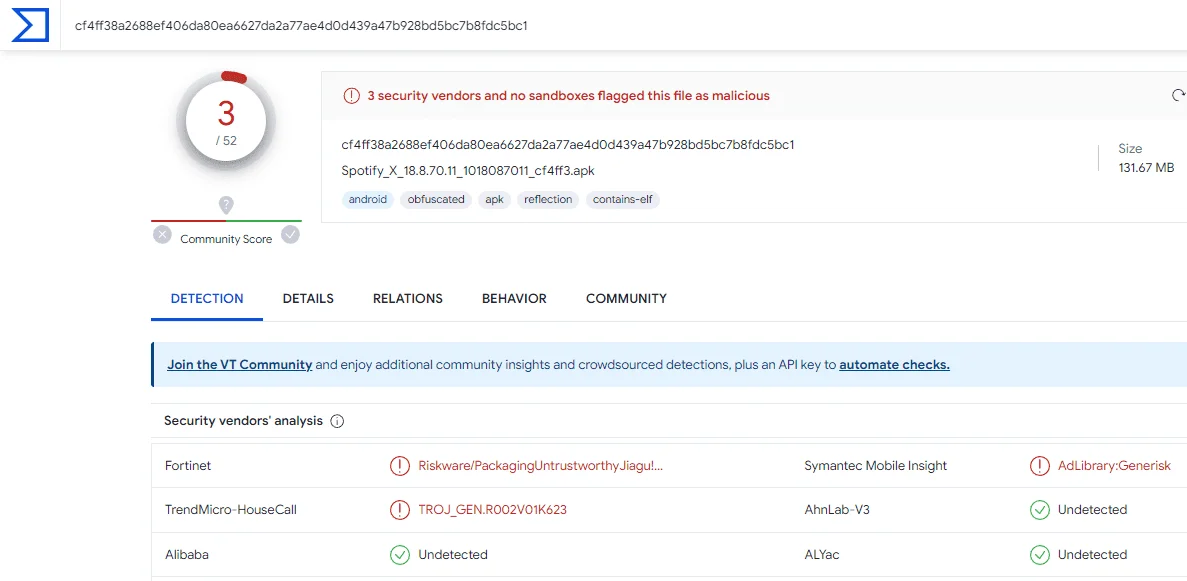This screenshot has height=581, width=1187.
Task: Click the Security vendors' analysis heading
Action: tap(243, 420)
